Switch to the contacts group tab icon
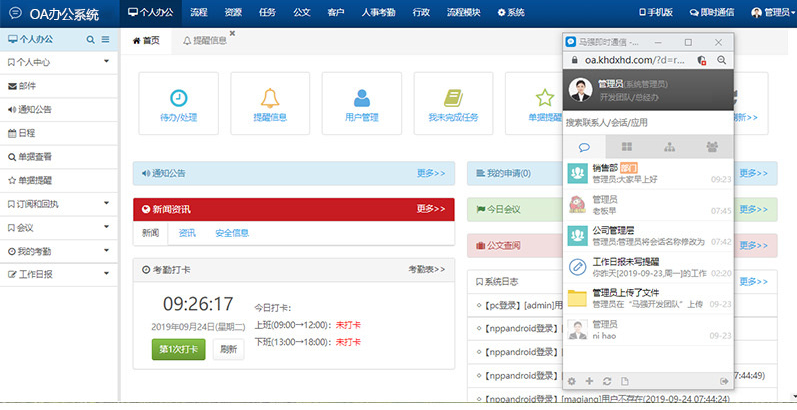The image size is (797, 410). [x=711, y=147]
